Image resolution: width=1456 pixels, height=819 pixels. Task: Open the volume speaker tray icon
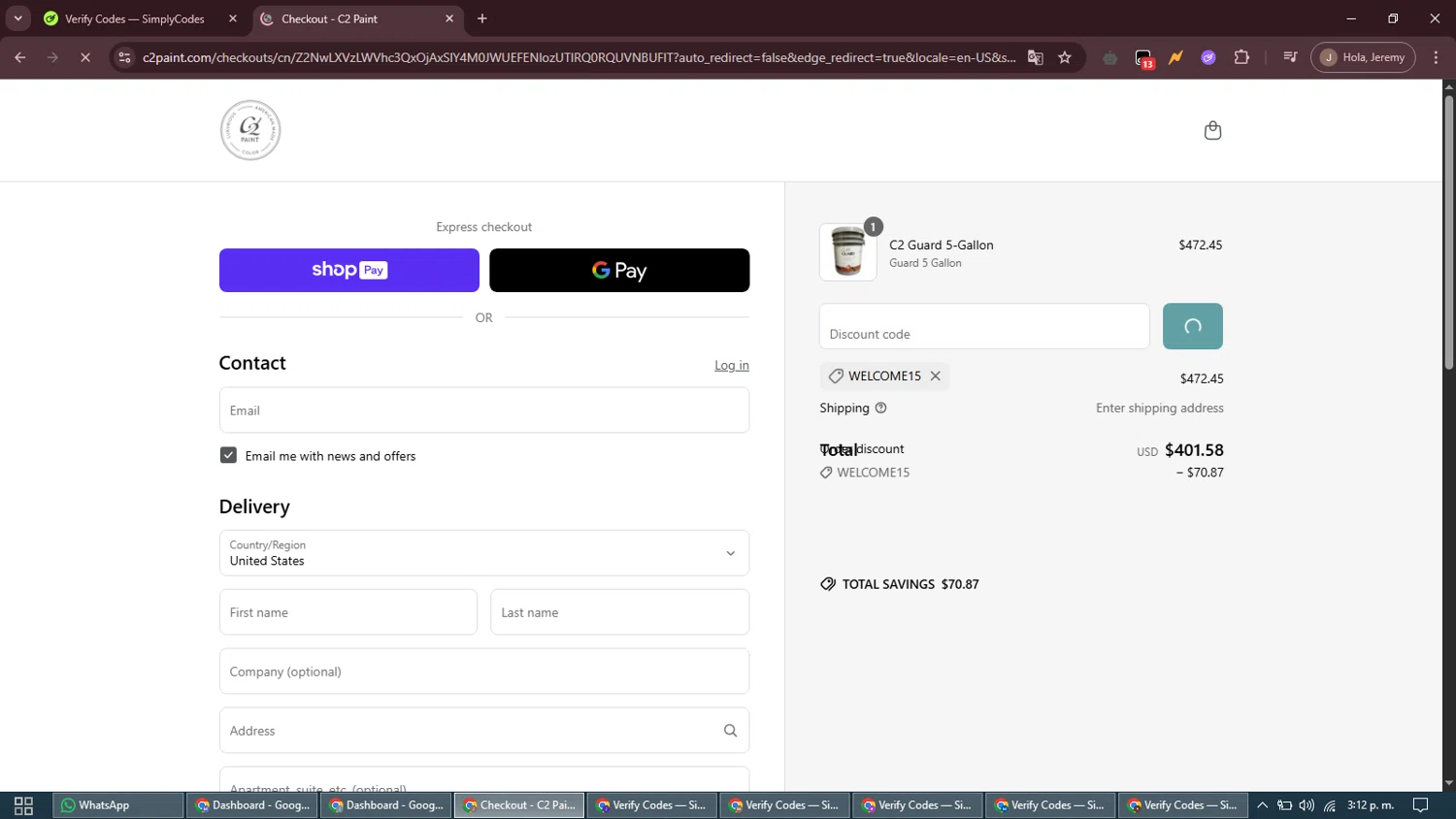point(1307,805)
